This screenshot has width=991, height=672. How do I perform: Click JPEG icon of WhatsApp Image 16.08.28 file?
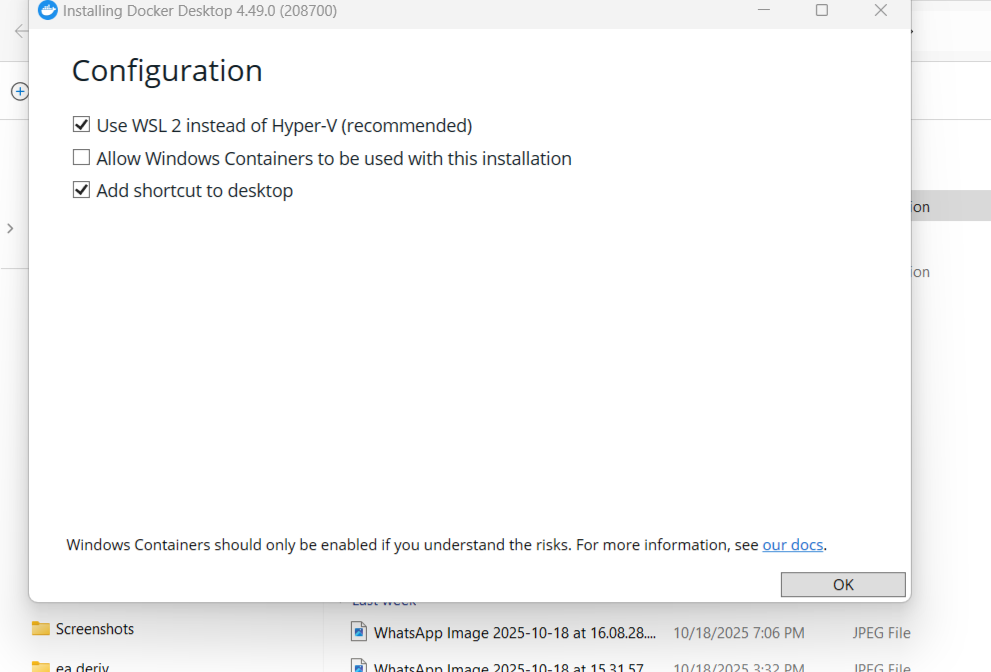[x=359, y=632]
